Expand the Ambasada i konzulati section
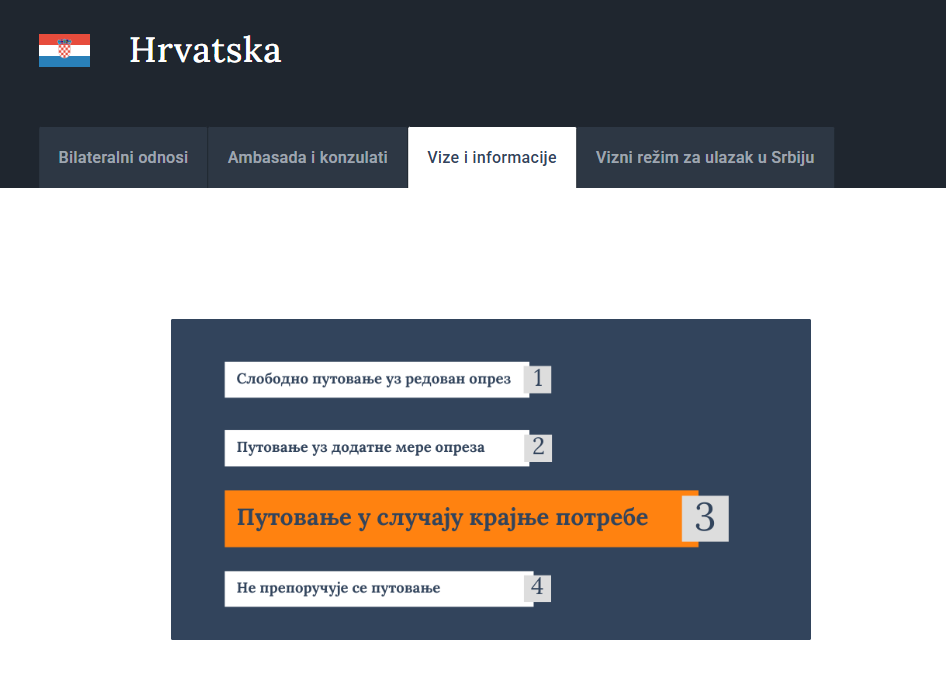 tap(307, 157)
